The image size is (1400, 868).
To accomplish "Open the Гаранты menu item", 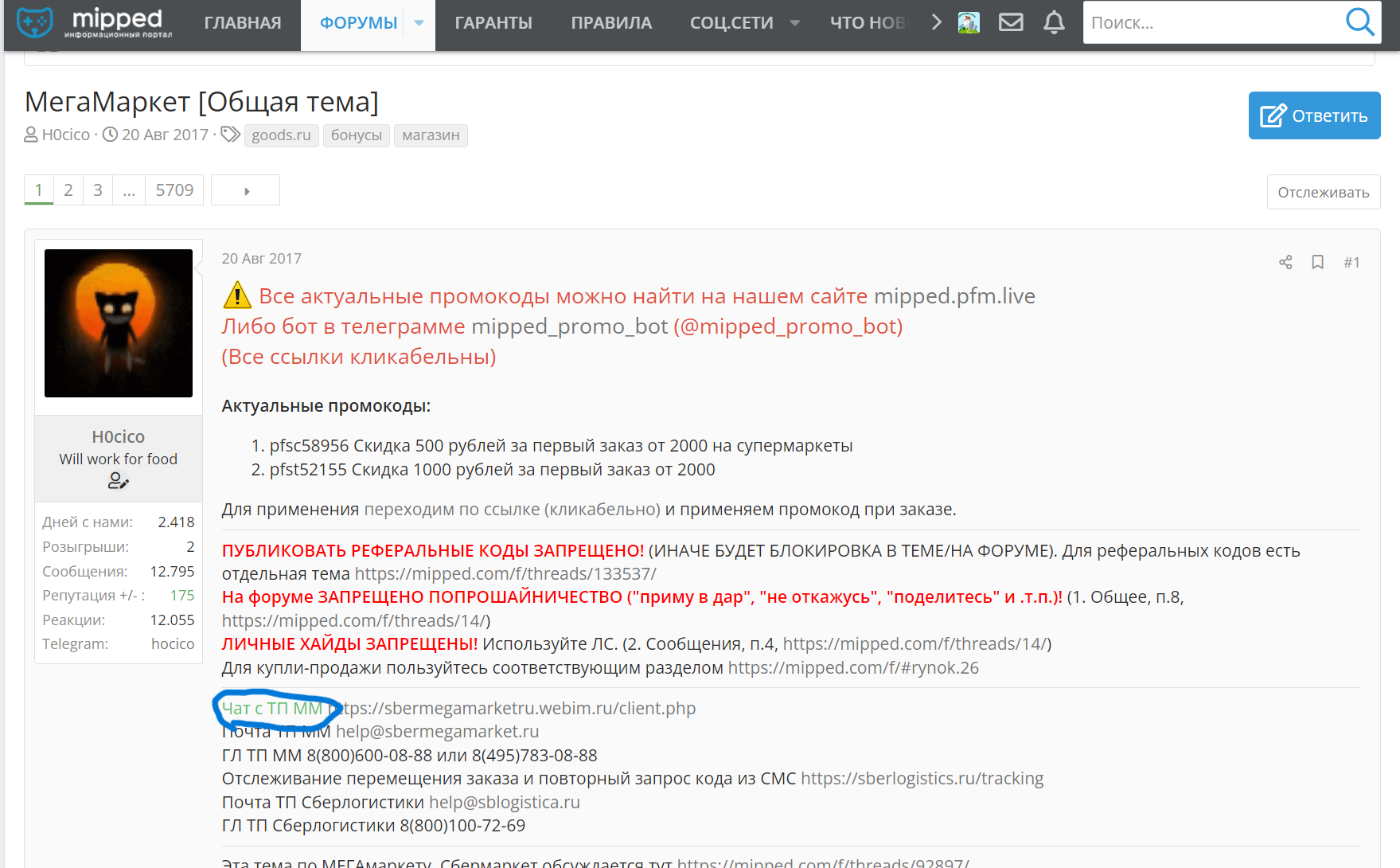I will click(493, 23).
